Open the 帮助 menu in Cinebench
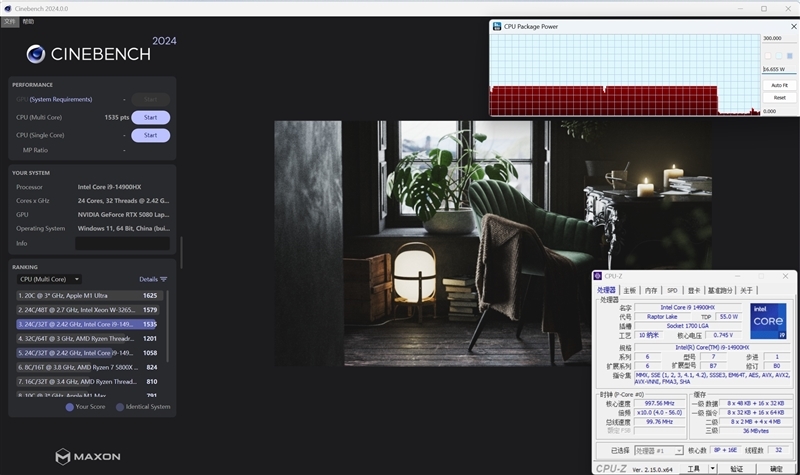 tap(29, 21)
